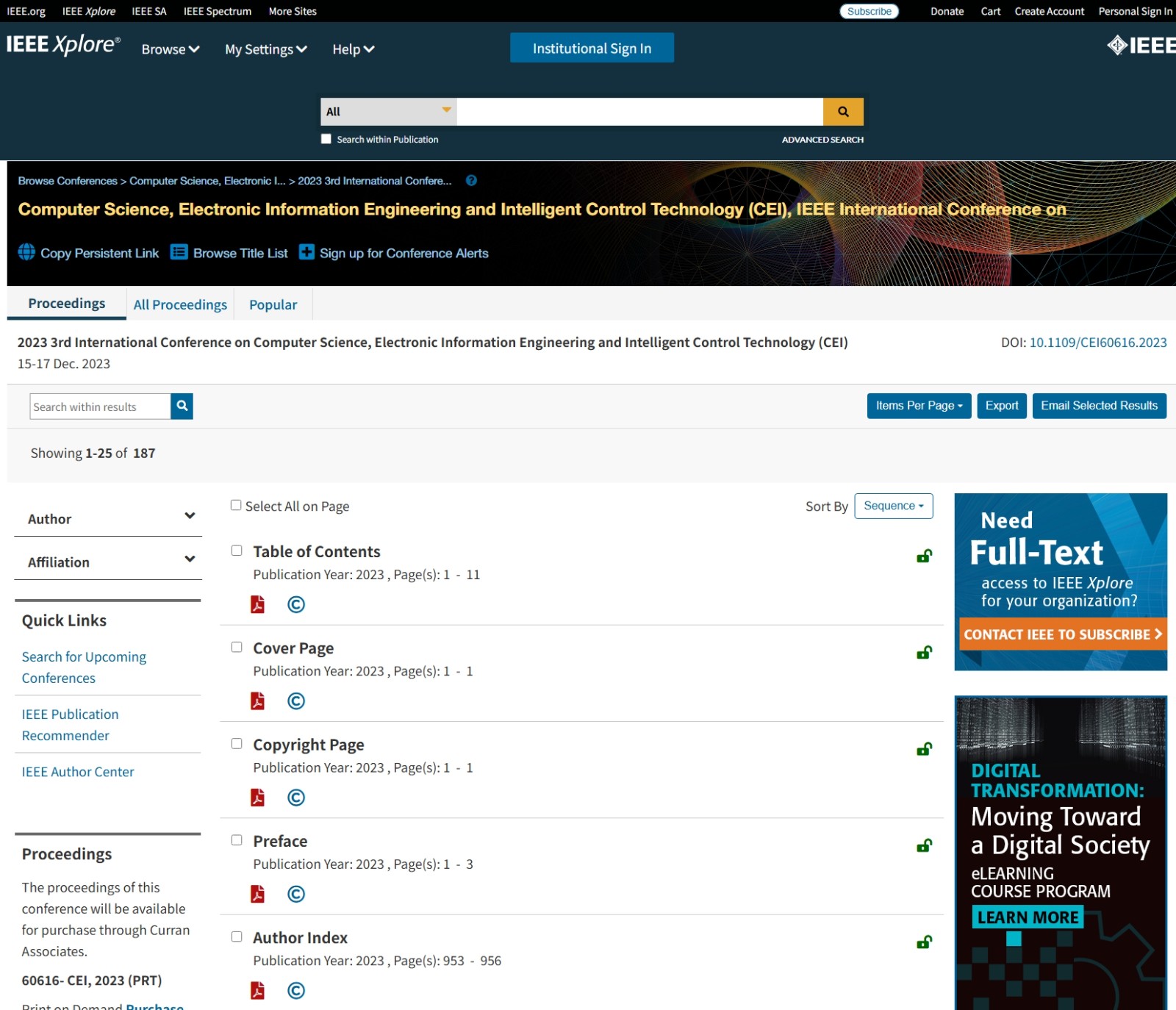The width and height of the screenshot is (1176, 1010).
Task: Check the Select All on Page box
Action: point(236,505)
